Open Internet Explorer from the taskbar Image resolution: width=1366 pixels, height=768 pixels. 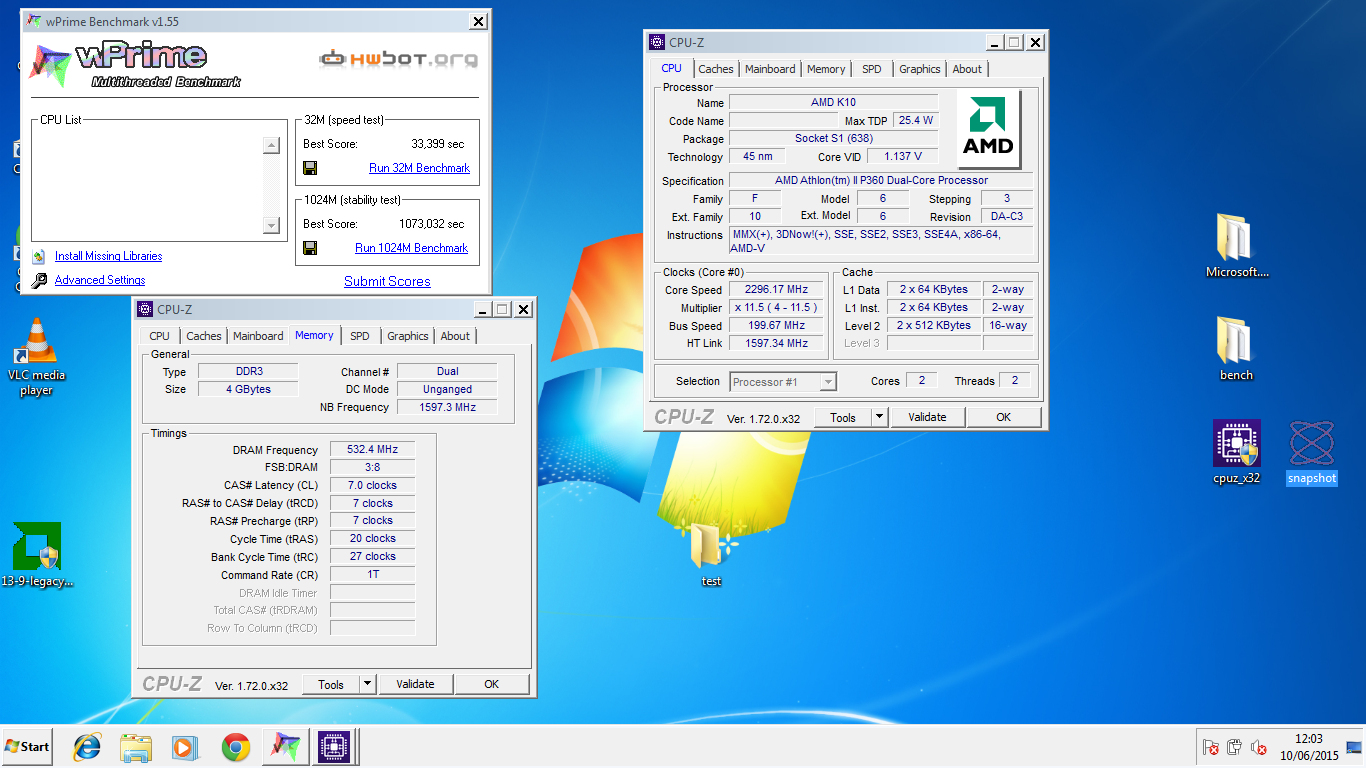[88, 747]
